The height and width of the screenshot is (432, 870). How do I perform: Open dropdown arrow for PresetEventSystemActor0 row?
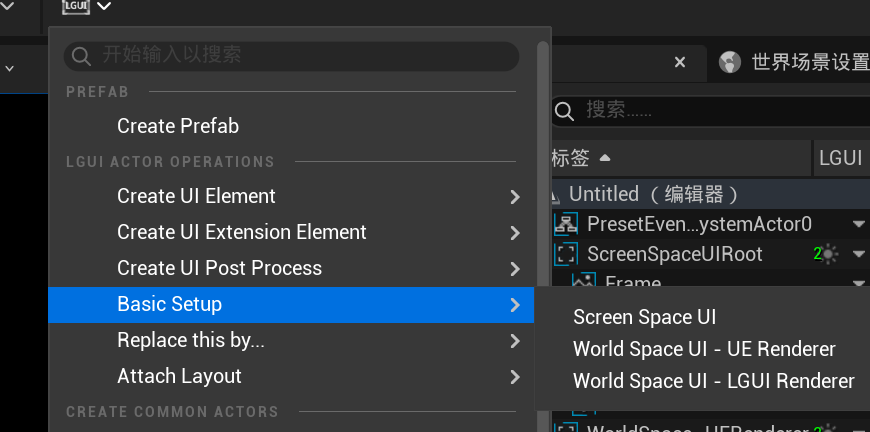click(858, 224)
